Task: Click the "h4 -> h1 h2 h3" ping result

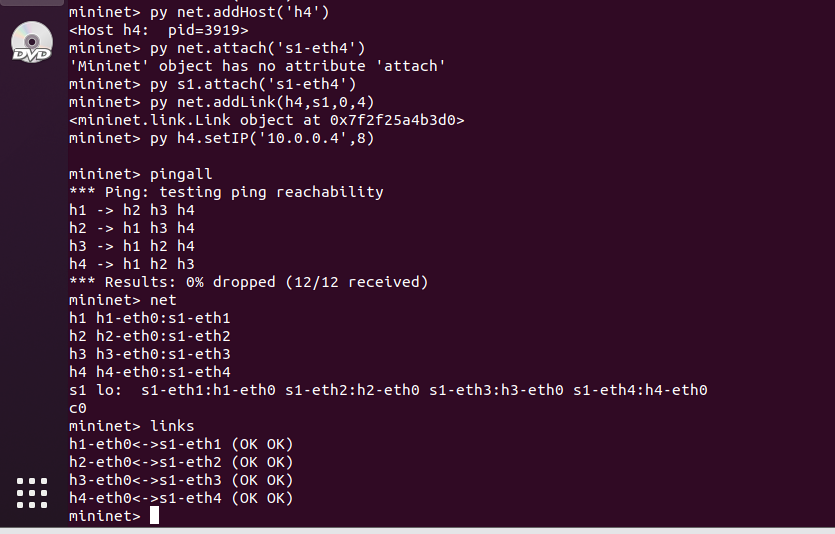Action: pyautogui.click(x=132, y=264)
